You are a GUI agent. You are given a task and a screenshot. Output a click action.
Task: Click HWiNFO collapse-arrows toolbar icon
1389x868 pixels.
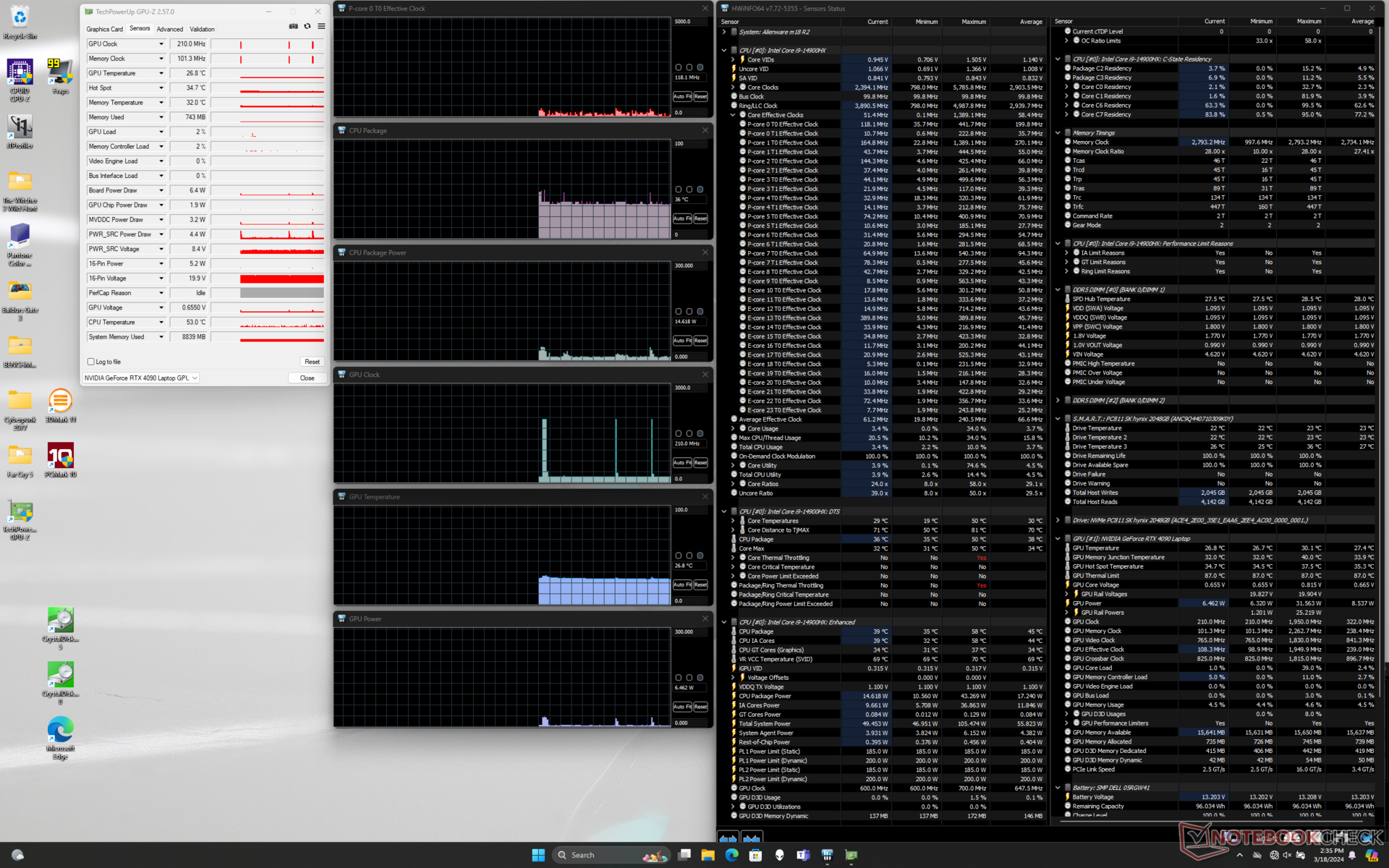[x=752, y=838]
